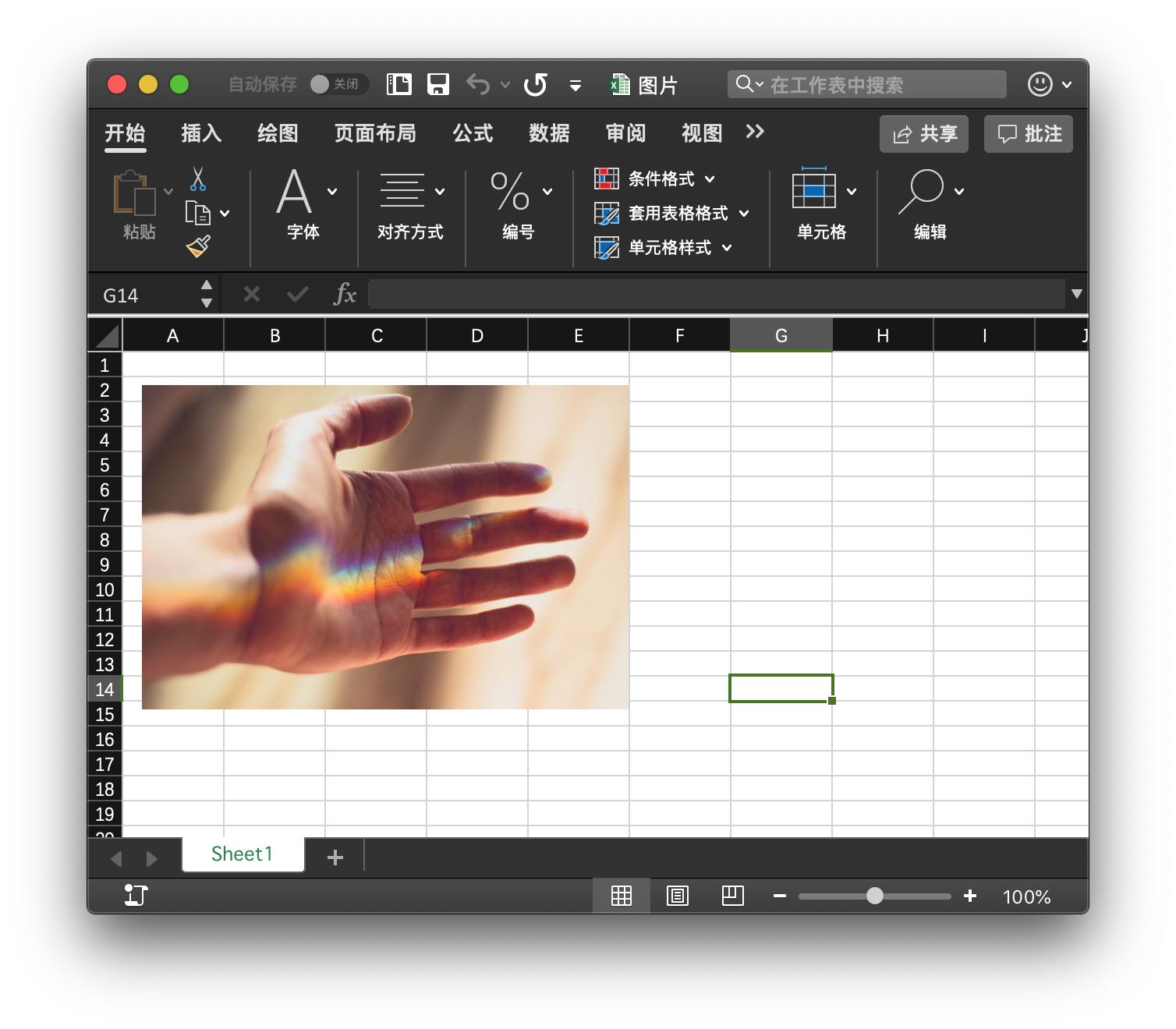Screen dimensions: 1176x1029
Task: Open the Home (开始) tab
Action: 126,133
